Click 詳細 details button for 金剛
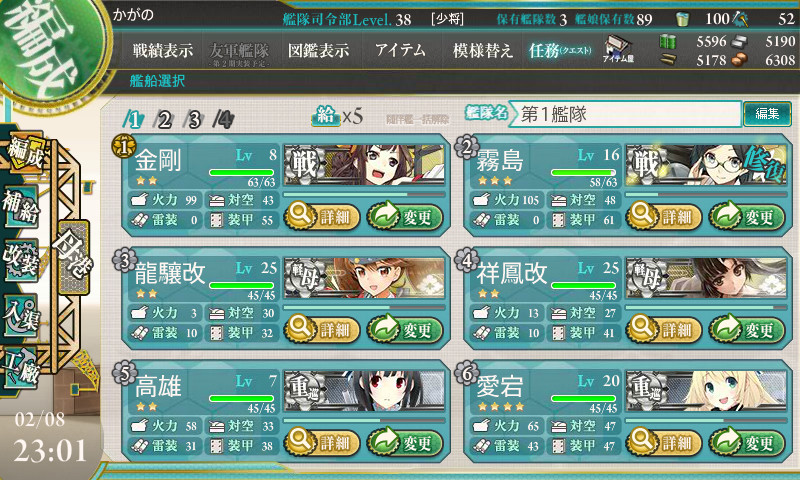This screenshot has height=480, width=800. pyautogui.click(x=322, y=217)
